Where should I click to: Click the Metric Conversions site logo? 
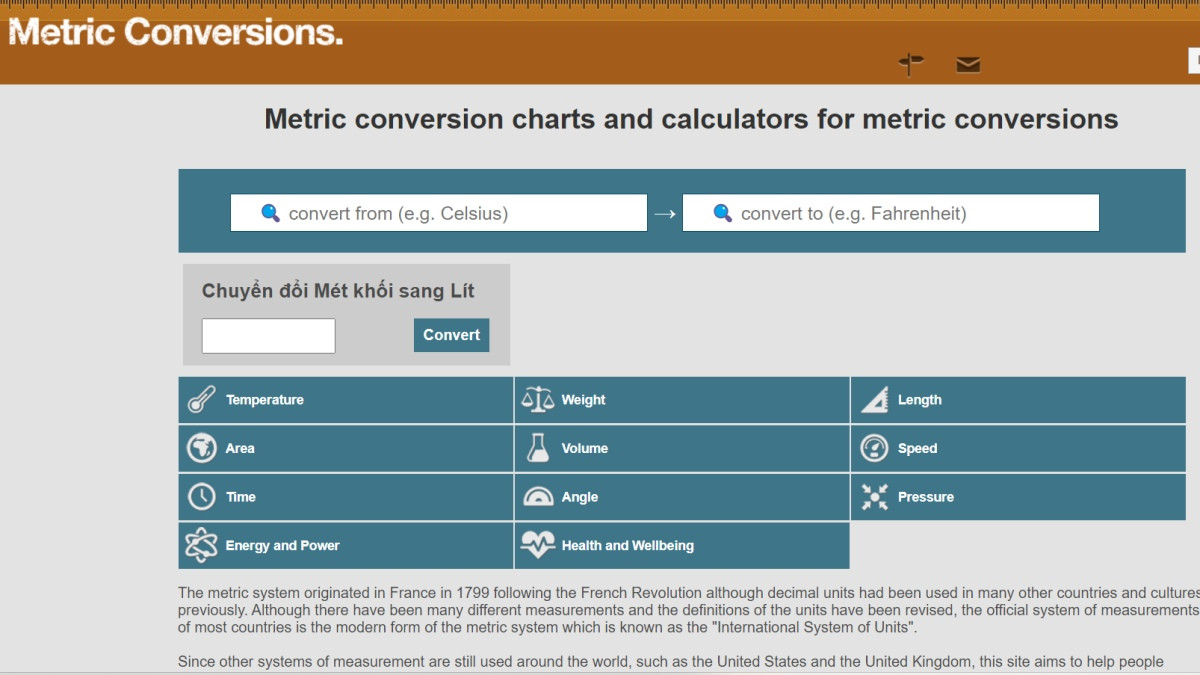[x=175, y=32]
